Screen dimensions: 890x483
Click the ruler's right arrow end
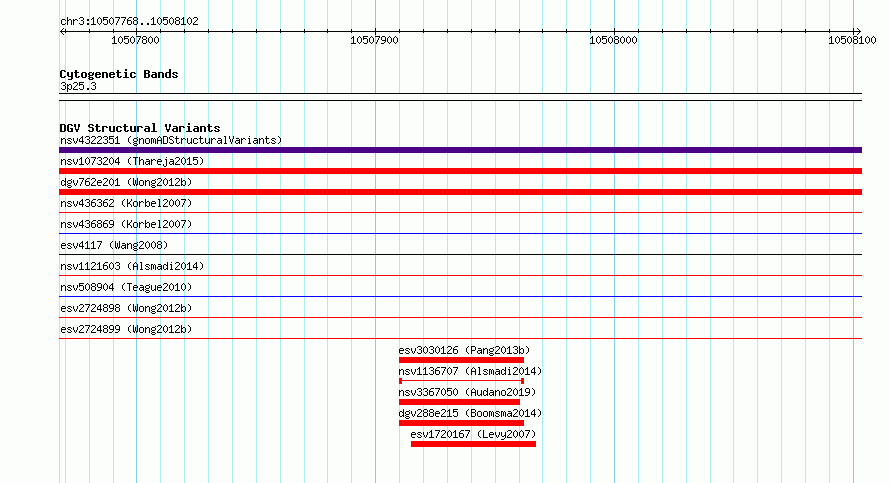tap(858, 32)
